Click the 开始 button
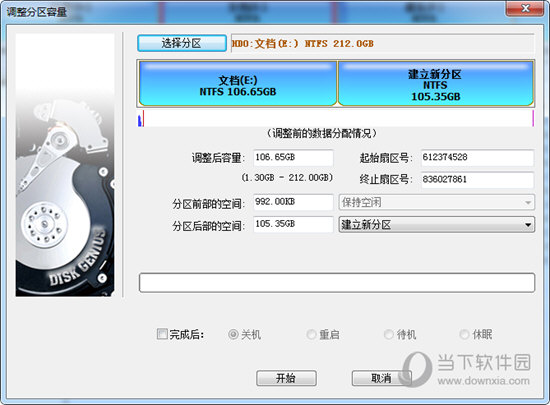This screenshot has width=550, height=405. tap(286, 378)
